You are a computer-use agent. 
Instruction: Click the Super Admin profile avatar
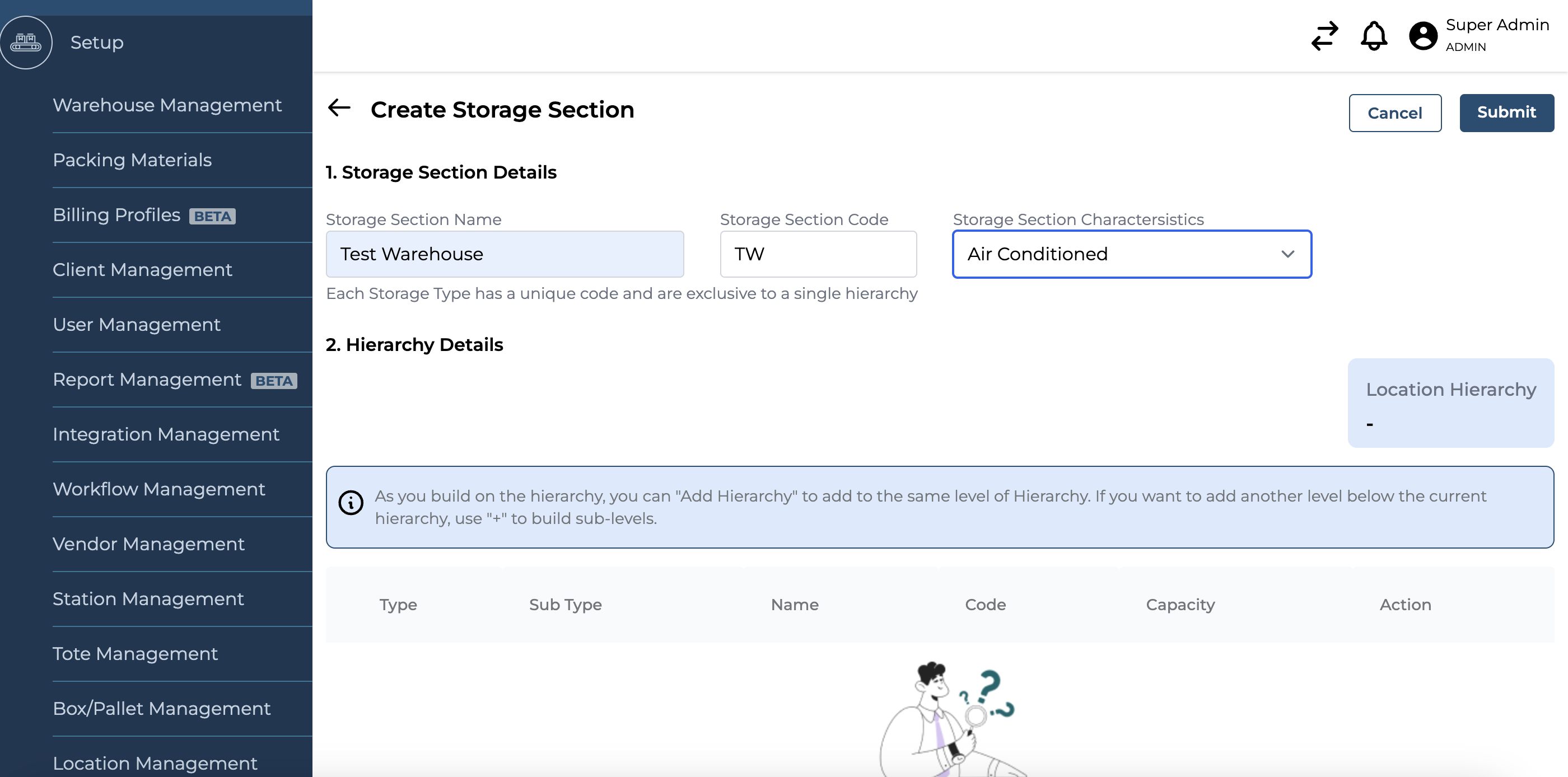(x=1422, y=36)
